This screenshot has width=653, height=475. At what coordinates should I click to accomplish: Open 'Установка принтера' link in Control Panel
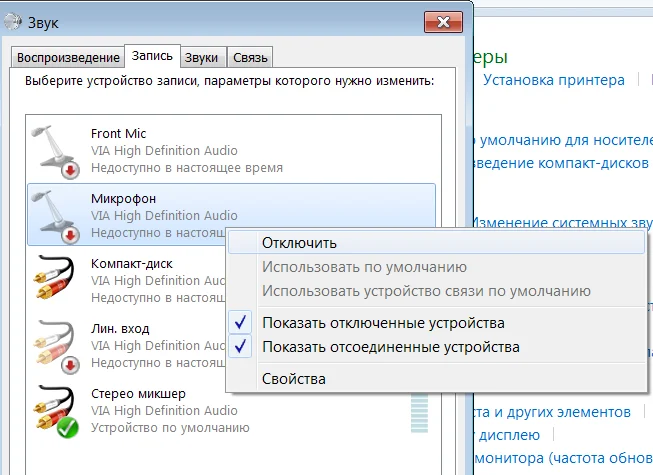[x=553, y=80]
